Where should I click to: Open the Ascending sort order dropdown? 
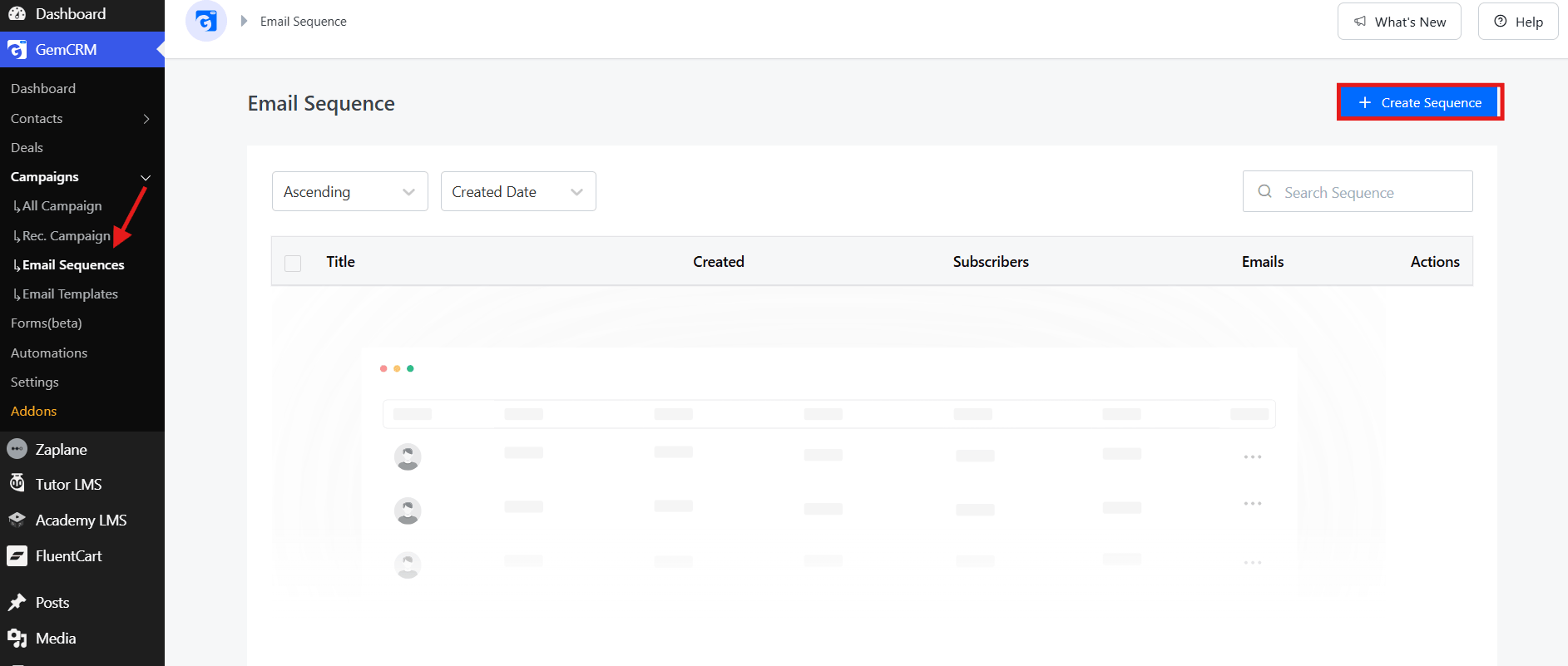(x=350, y=191)
